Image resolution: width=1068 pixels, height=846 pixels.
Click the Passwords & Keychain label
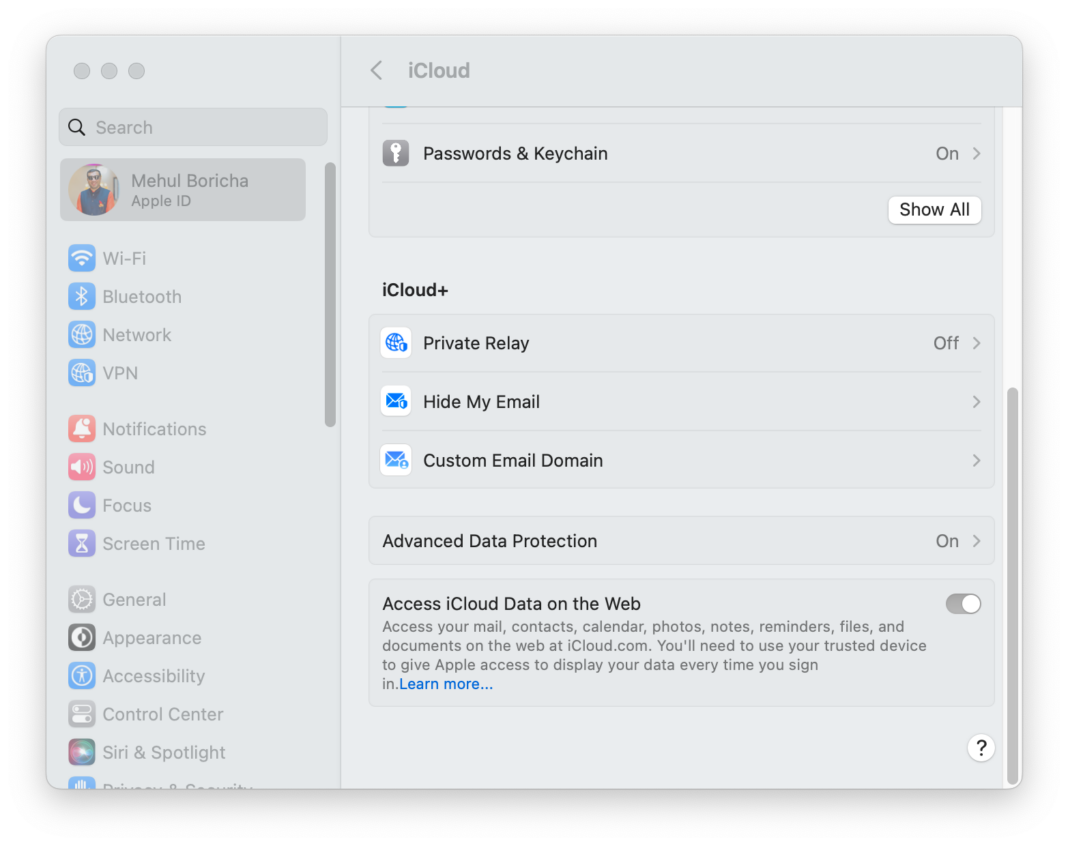click(x=515, y=153)
